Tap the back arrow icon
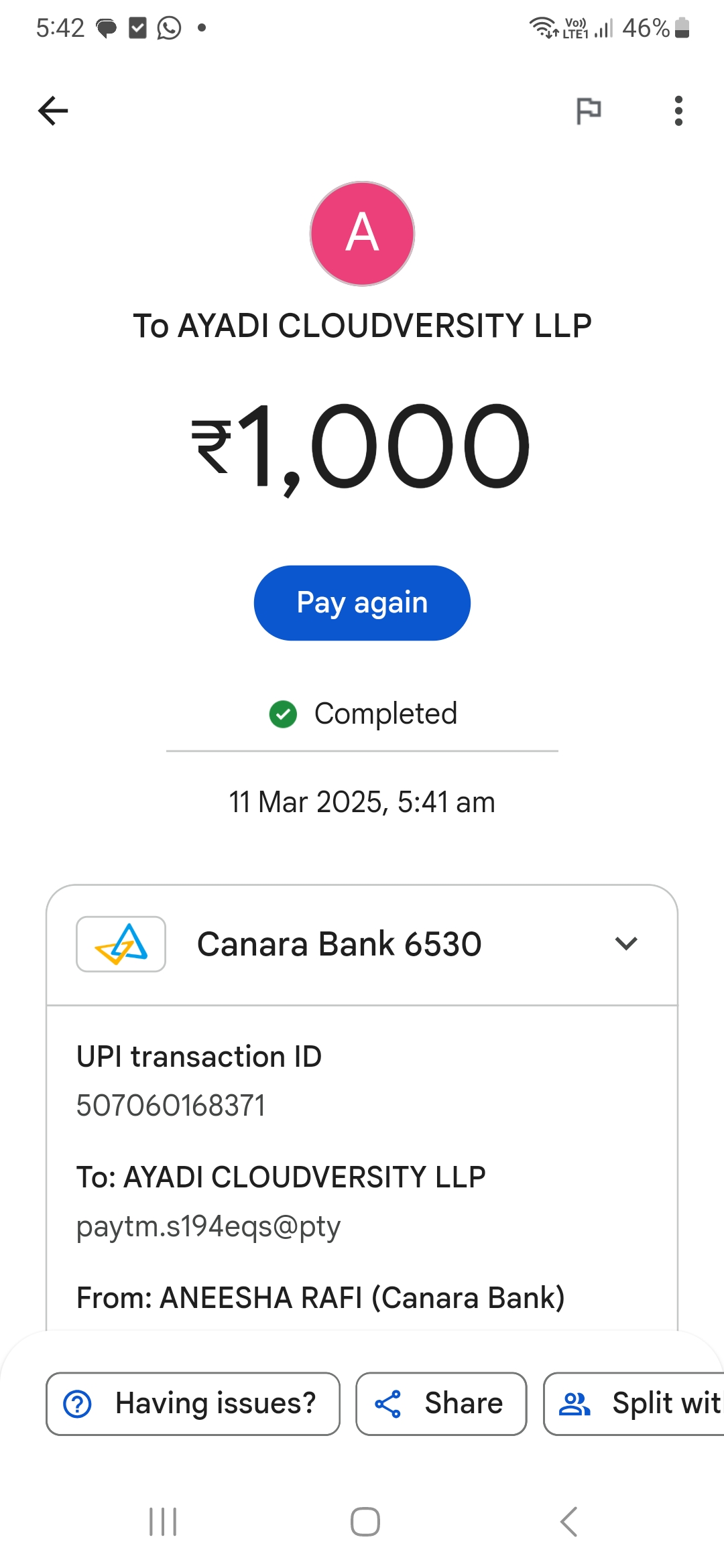Viewport: 724px width, 1568px height. (x=53, y=111)
